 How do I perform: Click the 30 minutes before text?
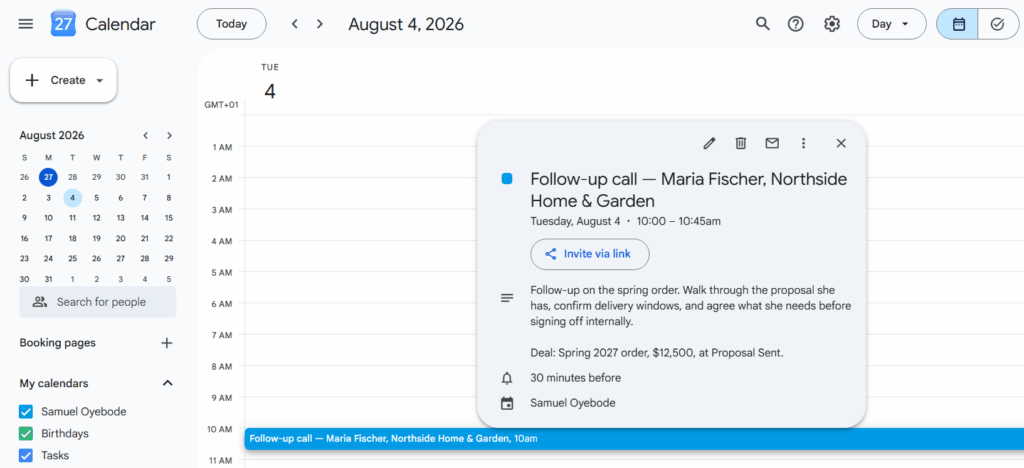click(x=575, y=378)
